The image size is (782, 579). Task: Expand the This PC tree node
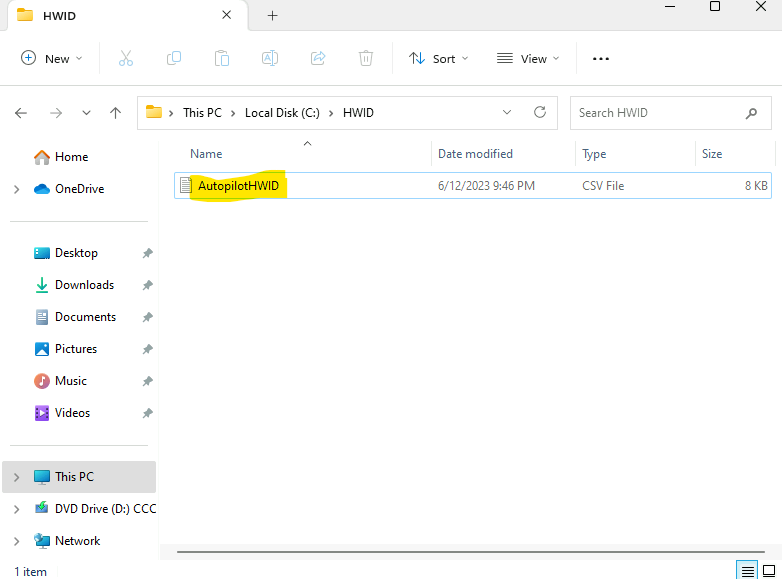pos(16,477)
